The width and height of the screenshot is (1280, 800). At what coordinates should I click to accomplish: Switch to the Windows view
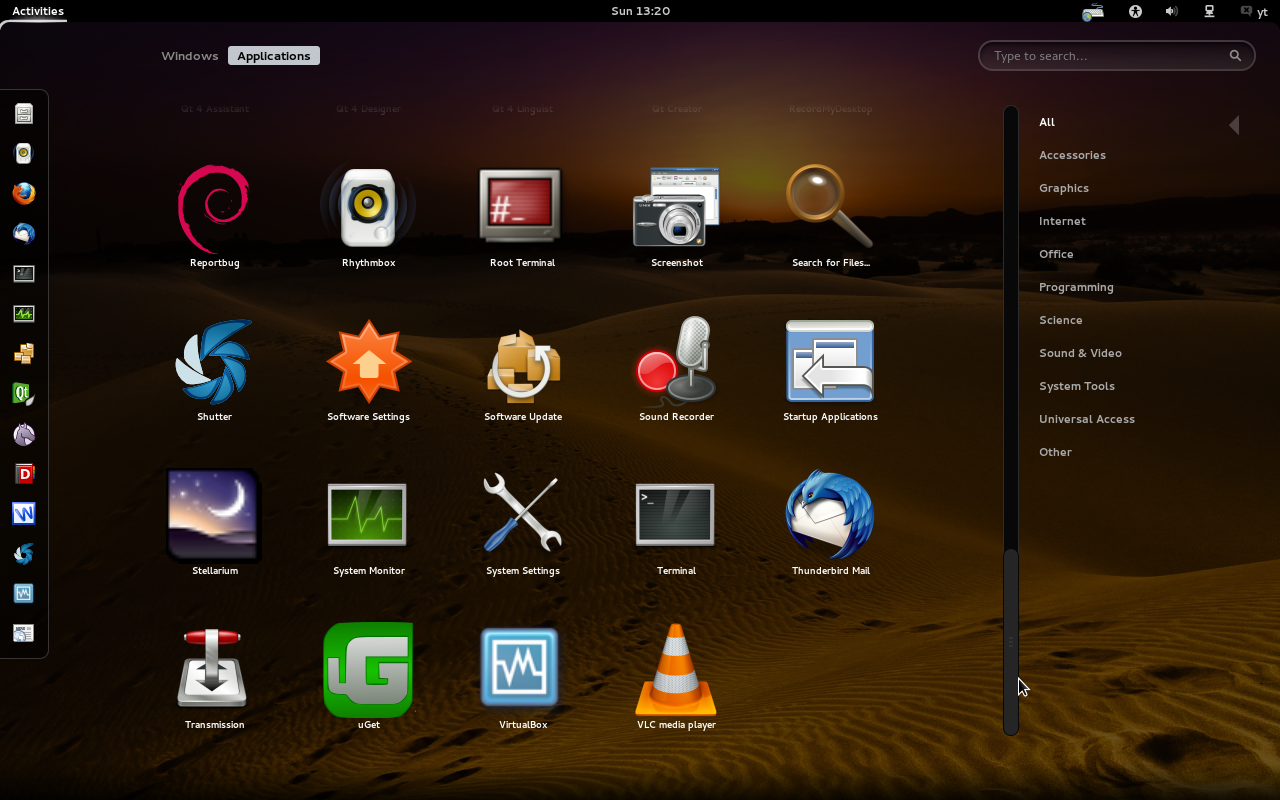coord(189,56)
